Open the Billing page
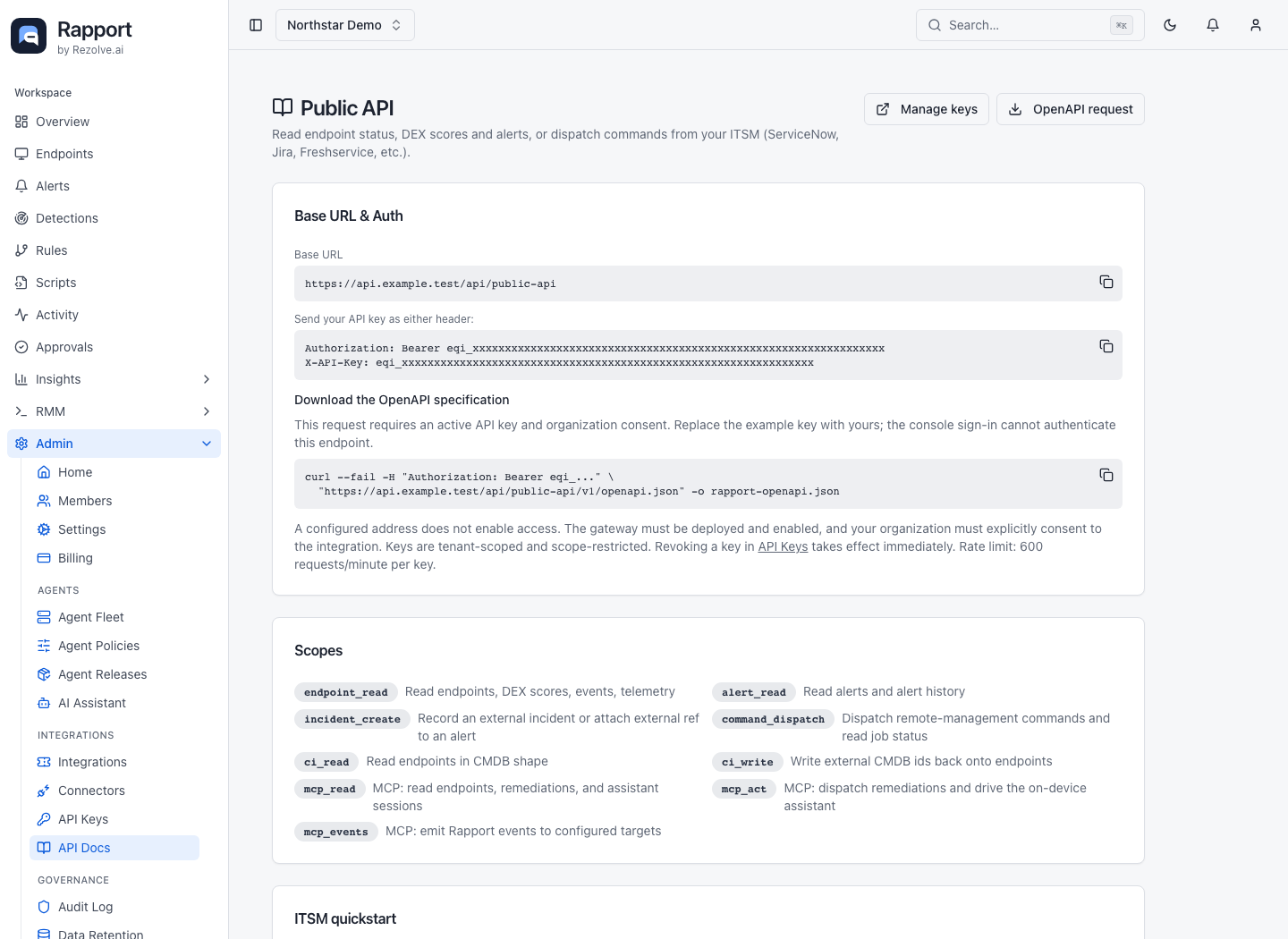 [114, 558]
